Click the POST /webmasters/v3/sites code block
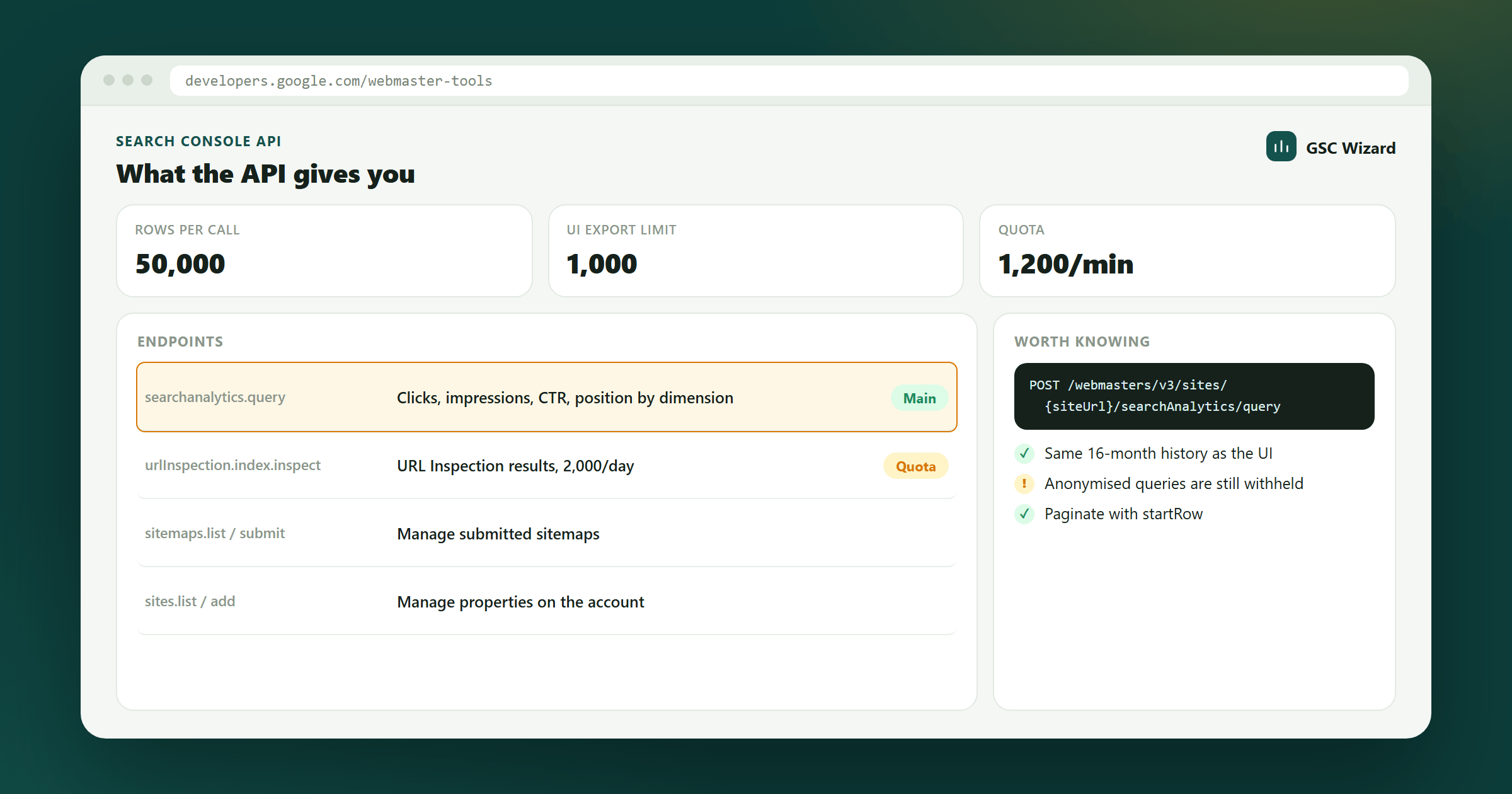 [1194, 396]
